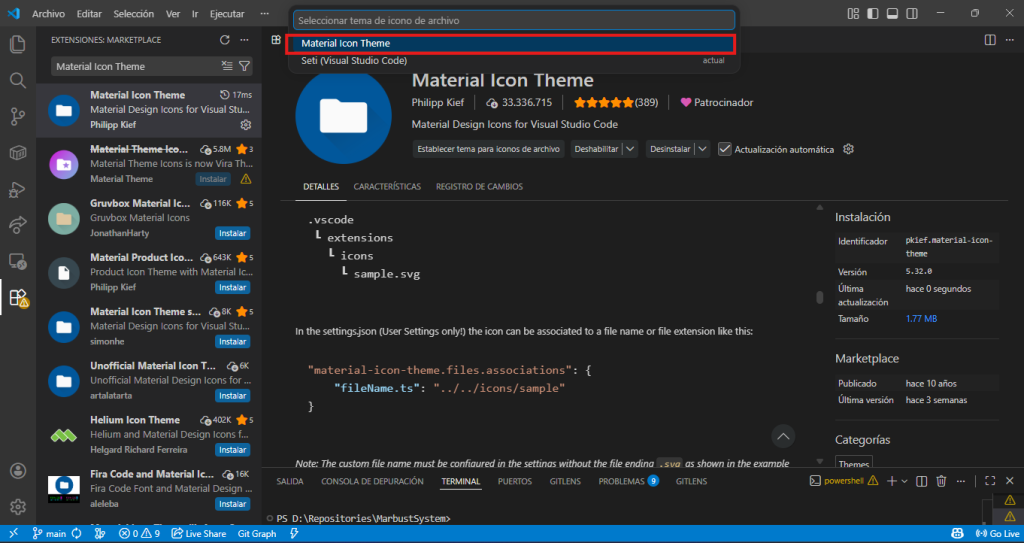Click Establecer tema para iconos de archivo button
1024x543 pixels.
(488, 149)
